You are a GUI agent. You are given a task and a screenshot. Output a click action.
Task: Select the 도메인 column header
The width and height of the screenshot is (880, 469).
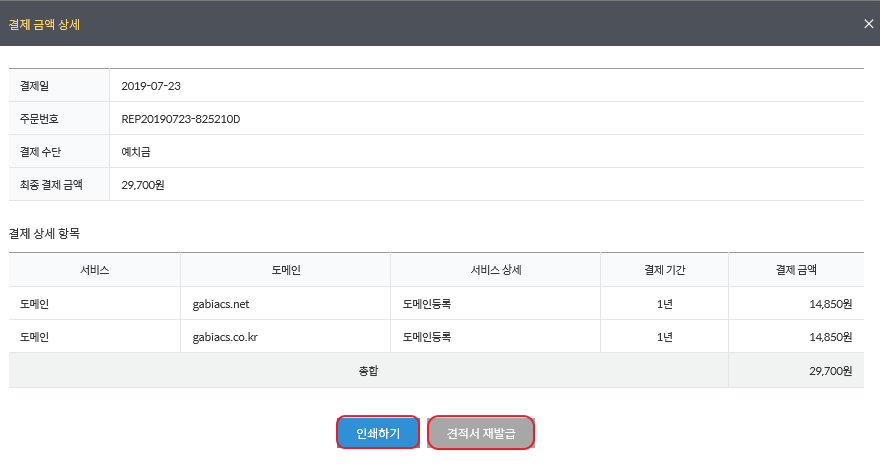pyautogui.click(x=286, y=270)
